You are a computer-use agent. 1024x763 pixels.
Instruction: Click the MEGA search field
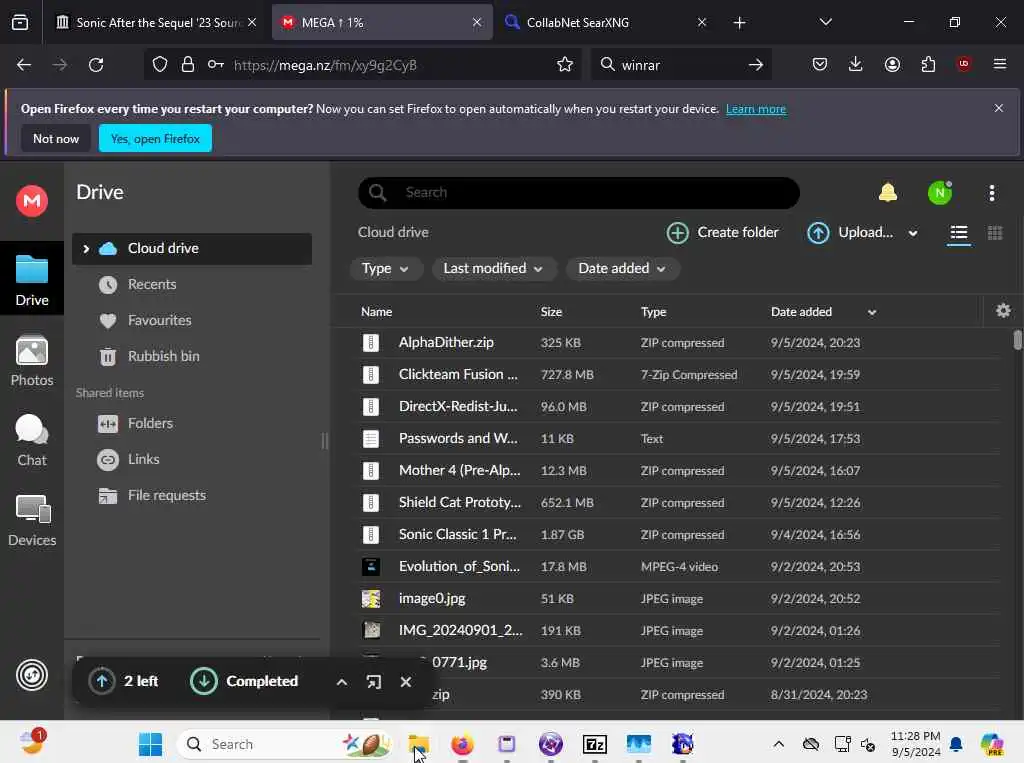tap(579, 193)
